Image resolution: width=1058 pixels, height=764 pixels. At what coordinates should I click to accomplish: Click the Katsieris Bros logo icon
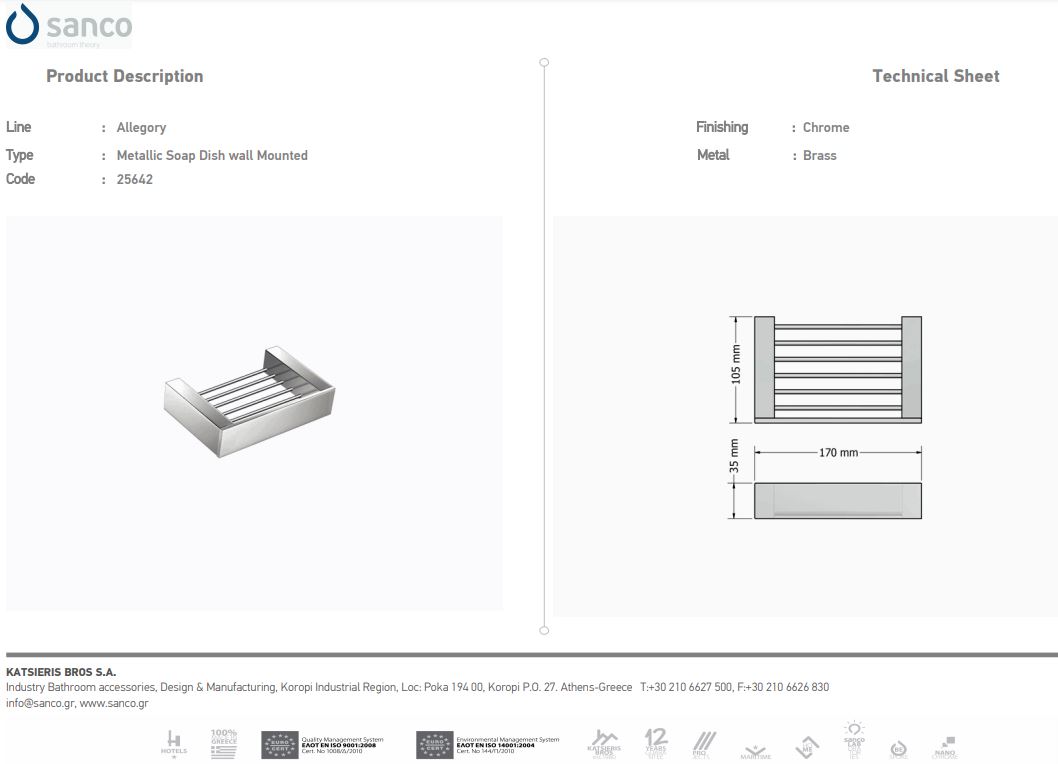[603, 744]
